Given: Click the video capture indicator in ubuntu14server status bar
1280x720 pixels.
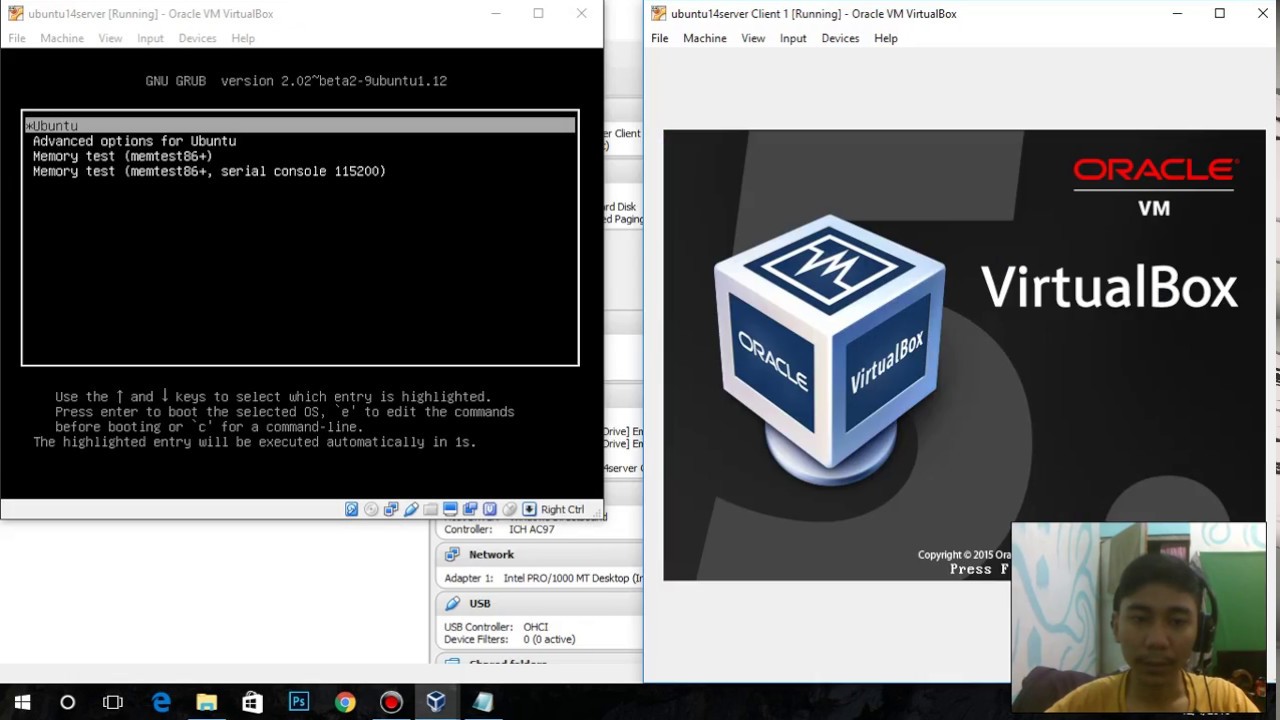Looking at the screenshot, I should click(x=470, y=509).
